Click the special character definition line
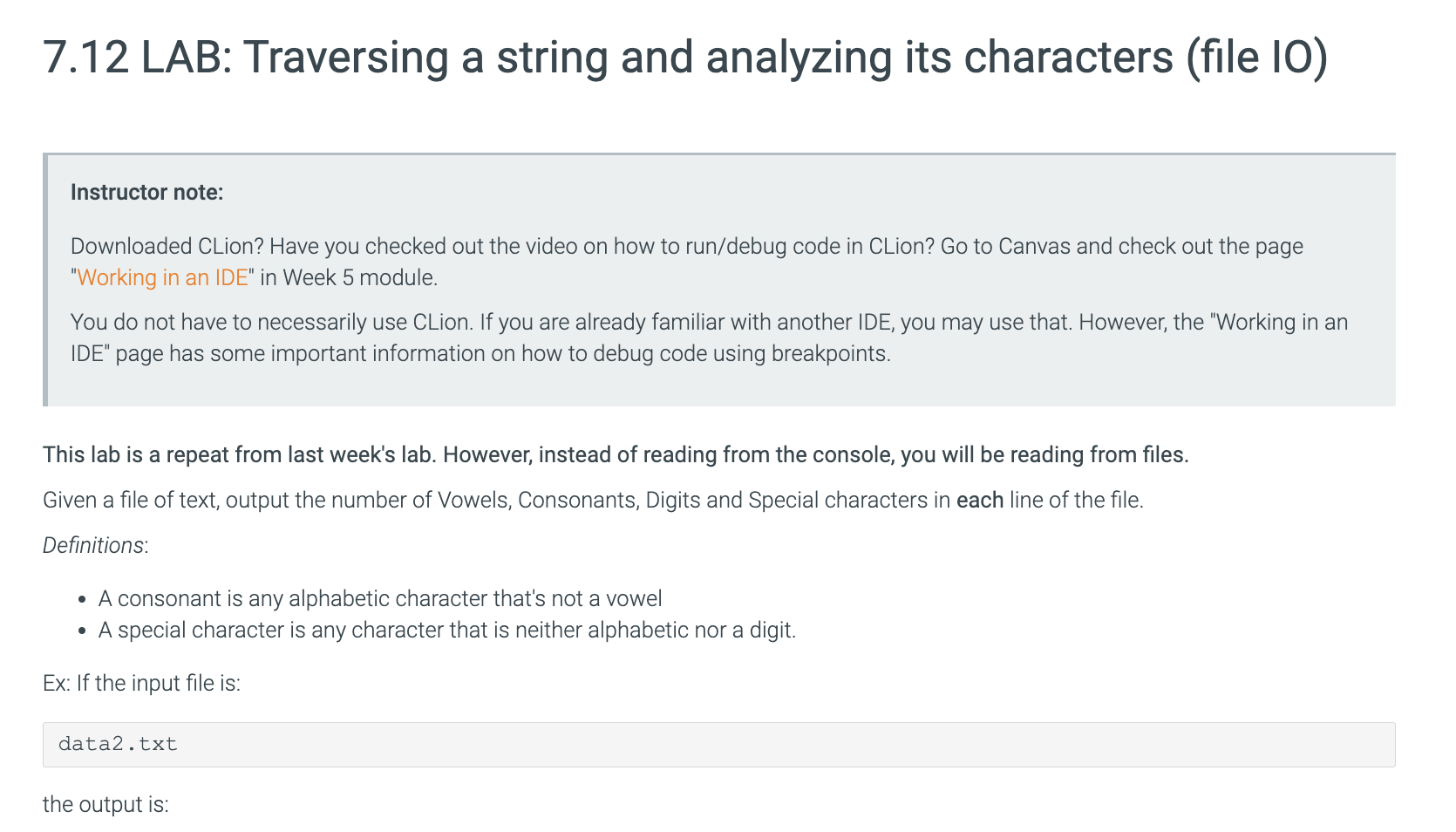 447,630
